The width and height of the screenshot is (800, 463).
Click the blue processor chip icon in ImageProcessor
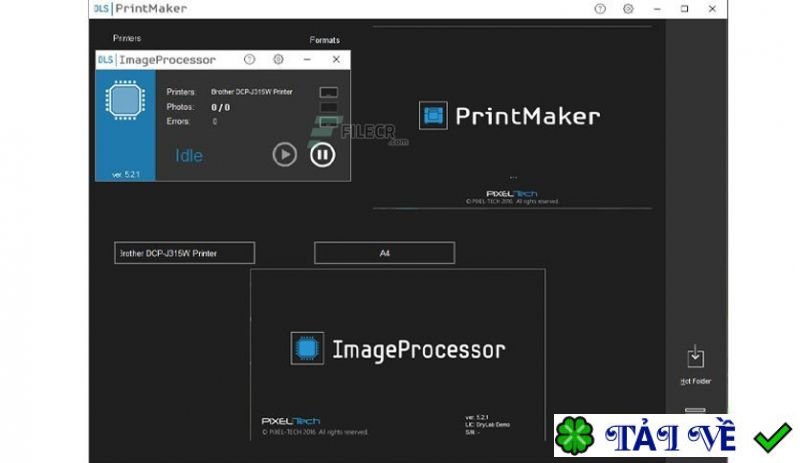pyautogui.click(x=125, y=100)
